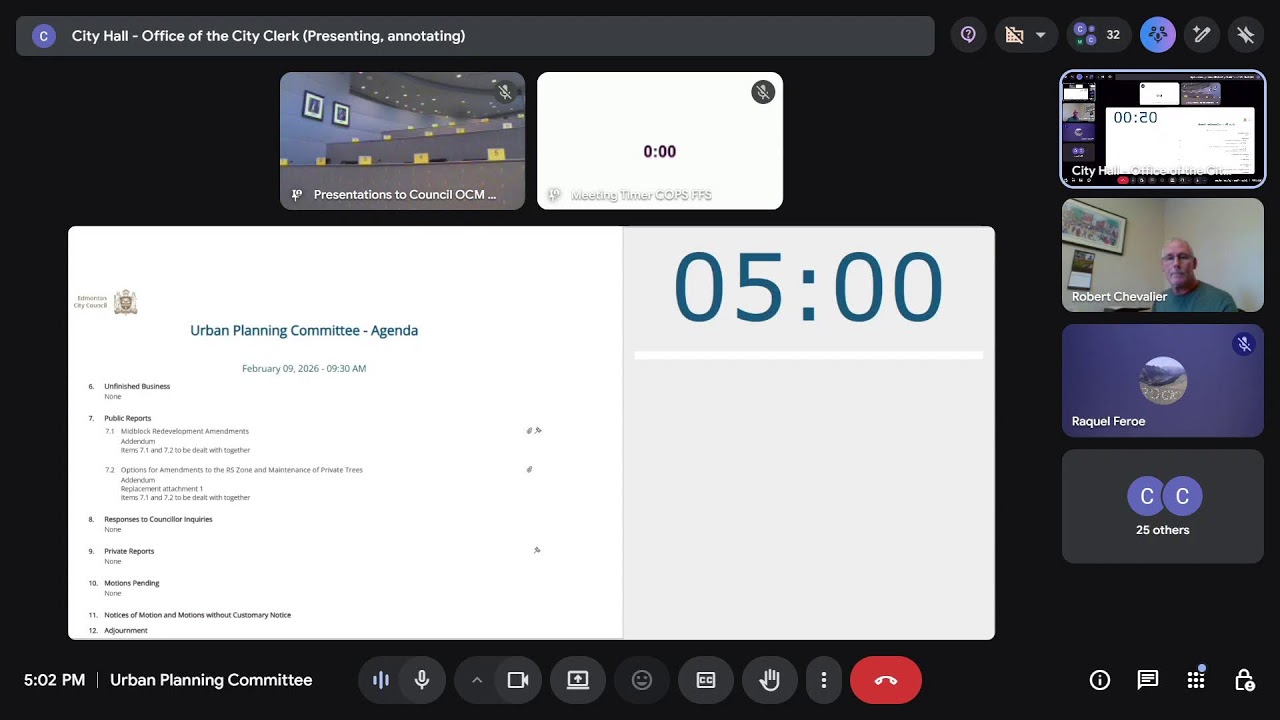Open participants list showing 32
This screenshot has width=1280, height=720.
[1097, 35]
